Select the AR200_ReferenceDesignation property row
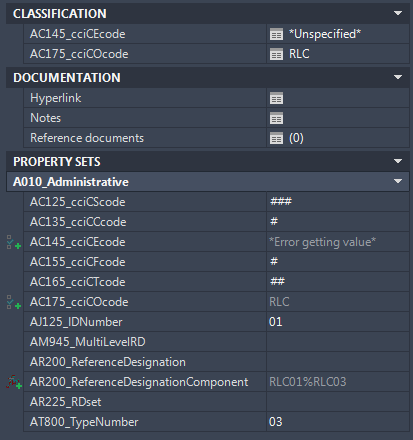This screenshot has width=413, height=440. tap(216, 362)
